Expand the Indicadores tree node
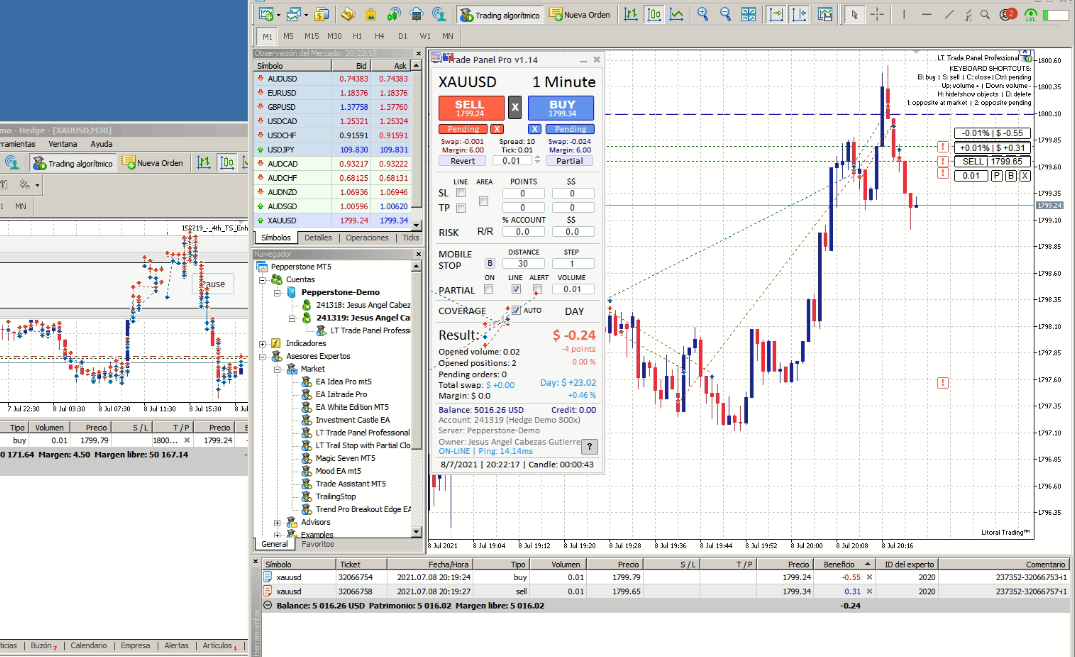The image size is (1075, 657). tap(264, 343)
